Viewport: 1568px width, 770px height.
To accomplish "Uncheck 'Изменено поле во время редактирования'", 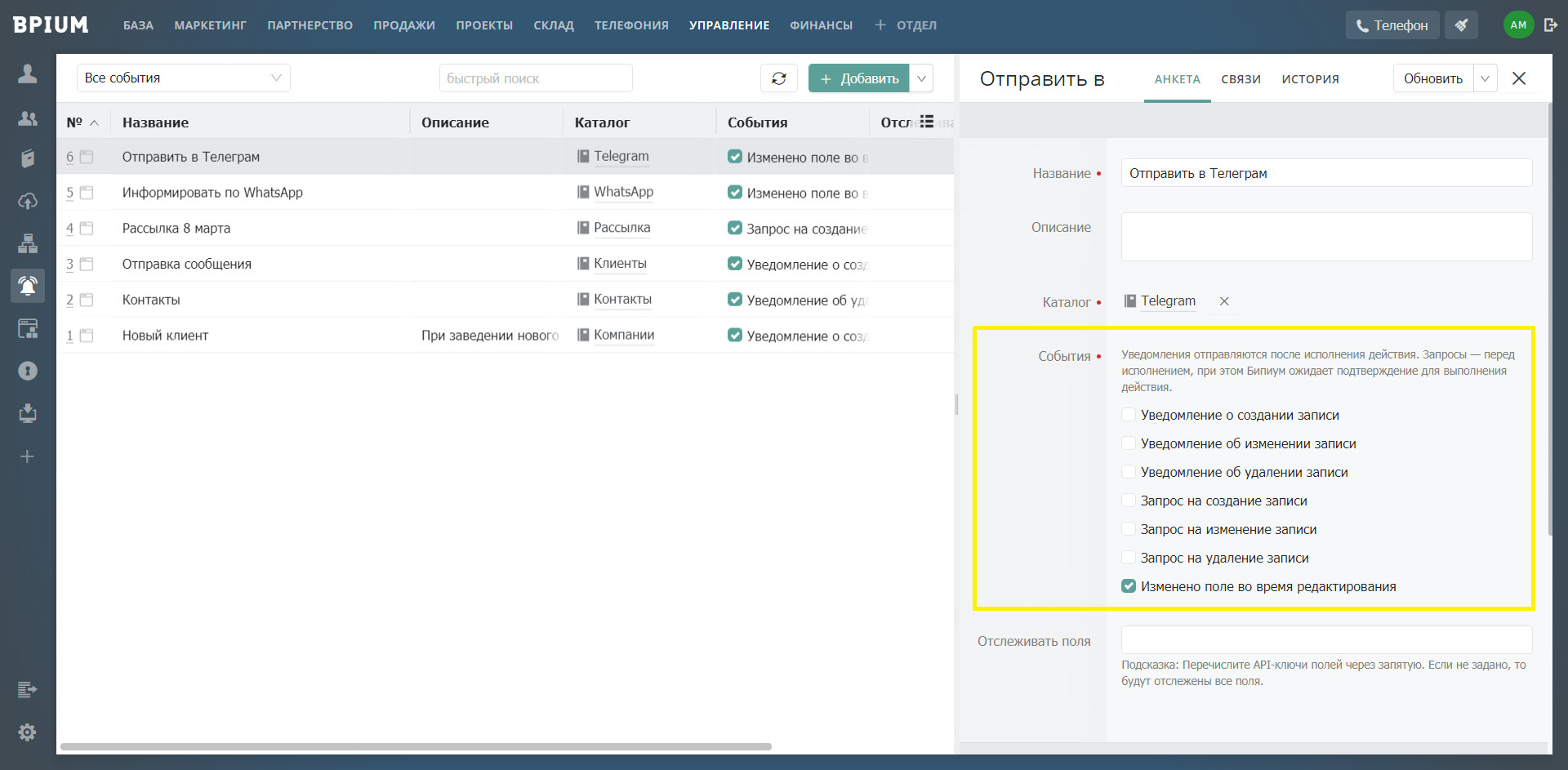I will tap(1129, 586).
